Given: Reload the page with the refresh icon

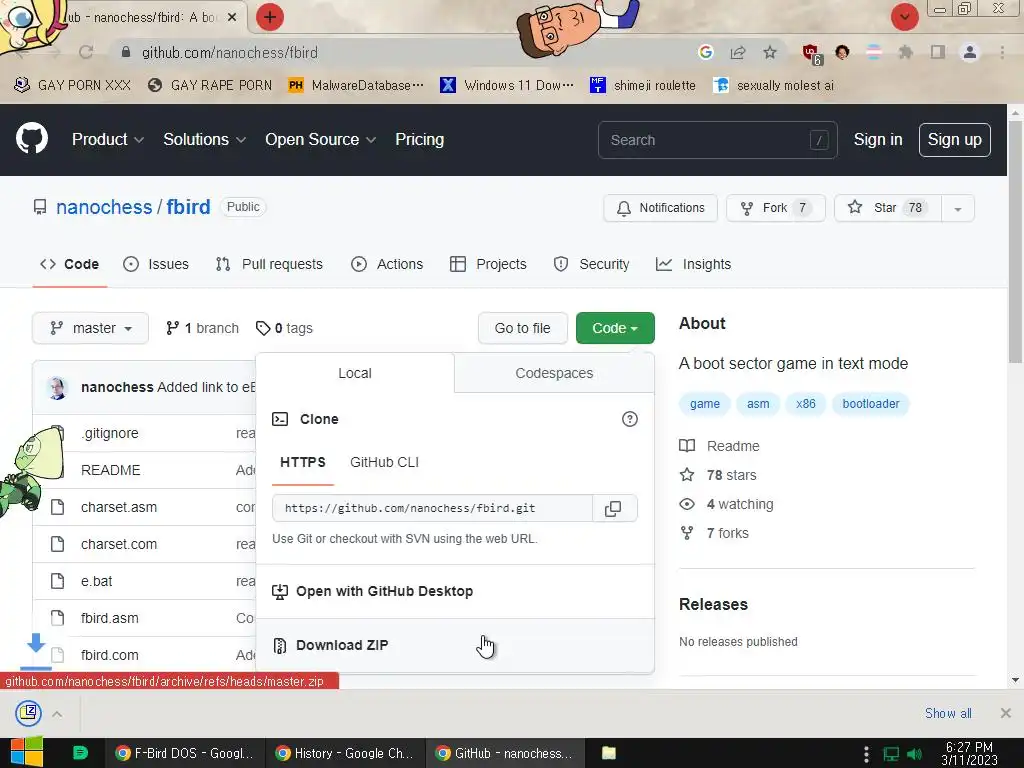Looking at the screenshot, I should [x=86, y=52].
